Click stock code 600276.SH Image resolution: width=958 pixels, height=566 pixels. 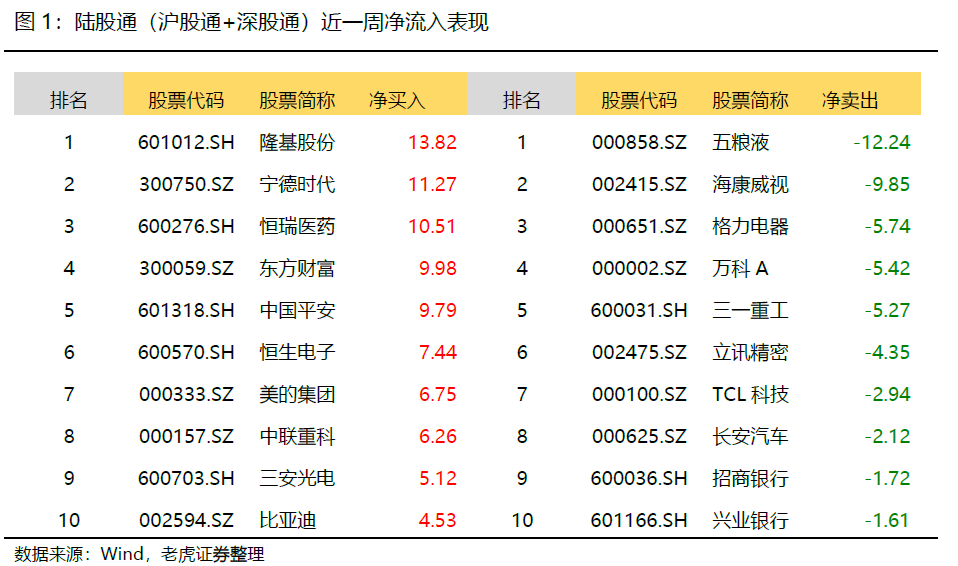coord(186,226)
